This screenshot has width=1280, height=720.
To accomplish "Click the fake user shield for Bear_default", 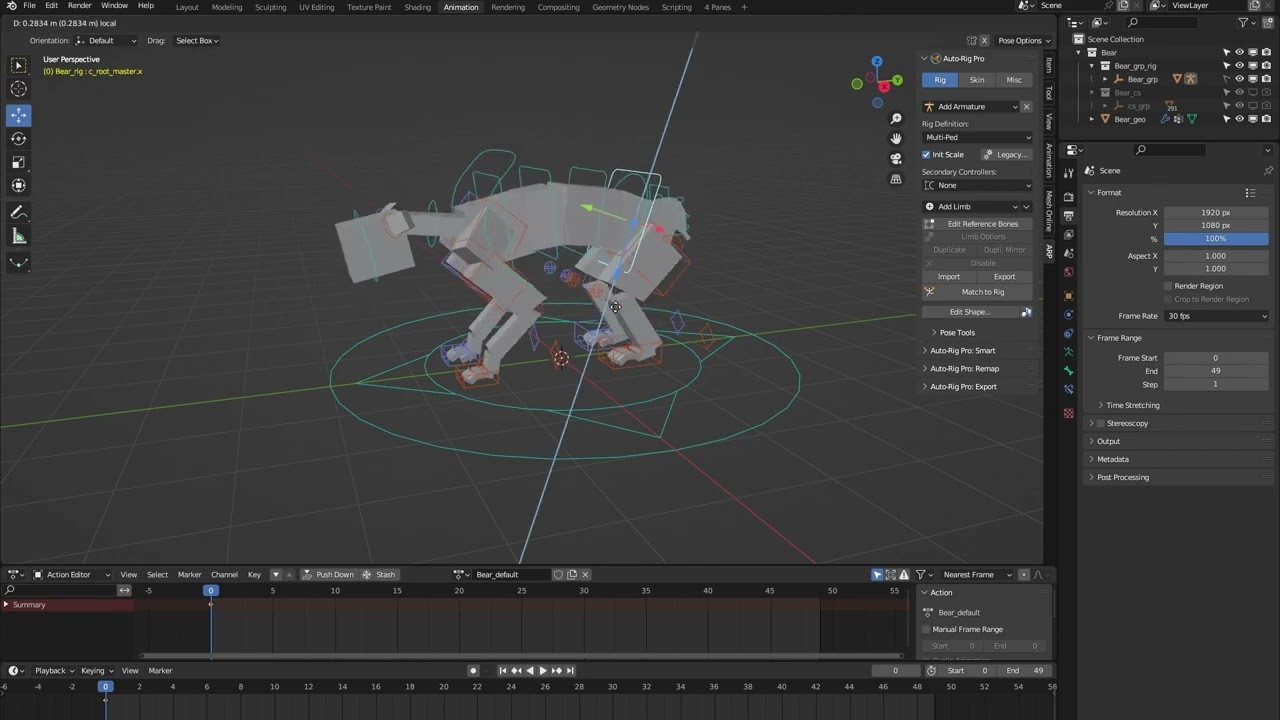I will click(x=558, y=575).
